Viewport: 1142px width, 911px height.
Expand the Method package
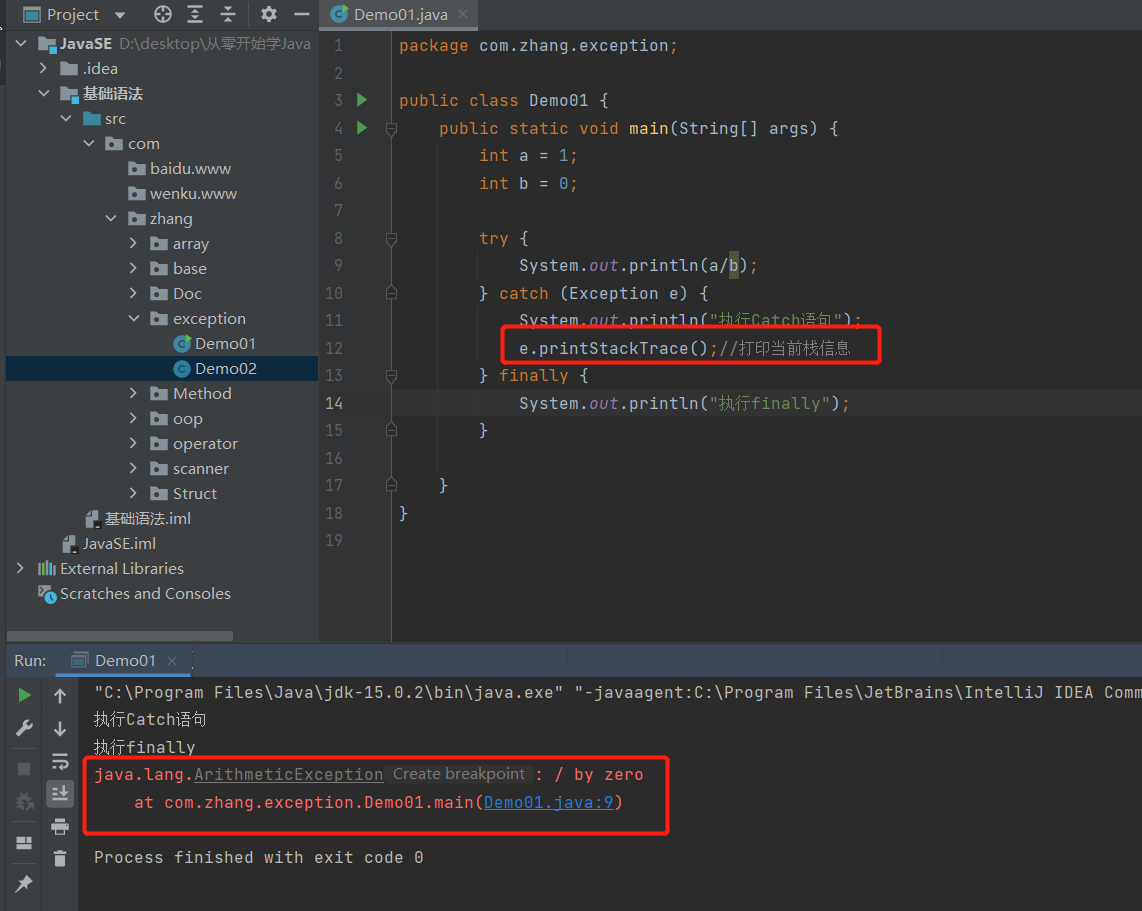point(133,393)
